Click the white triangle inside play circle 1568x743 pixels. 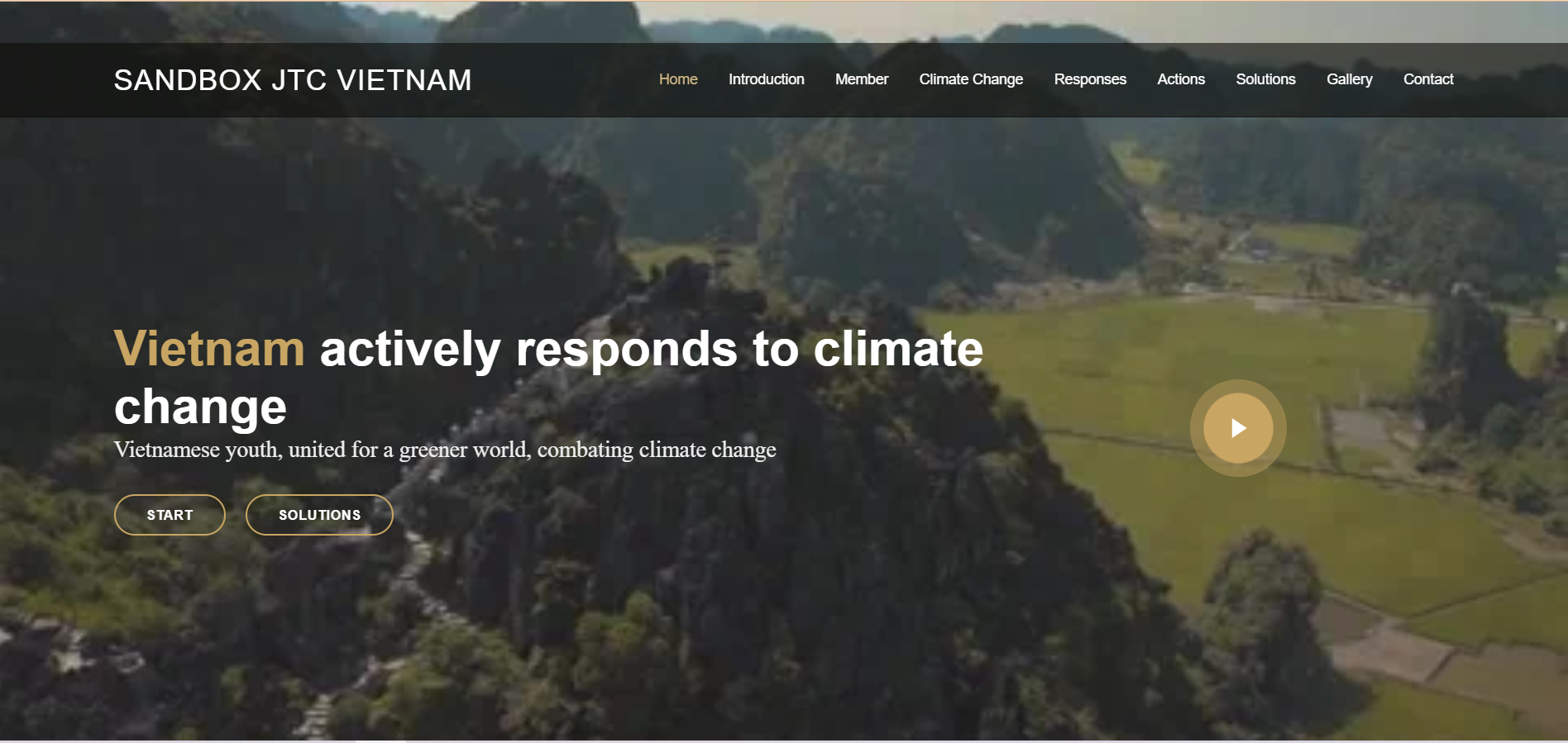click(x=1239, y=428)
